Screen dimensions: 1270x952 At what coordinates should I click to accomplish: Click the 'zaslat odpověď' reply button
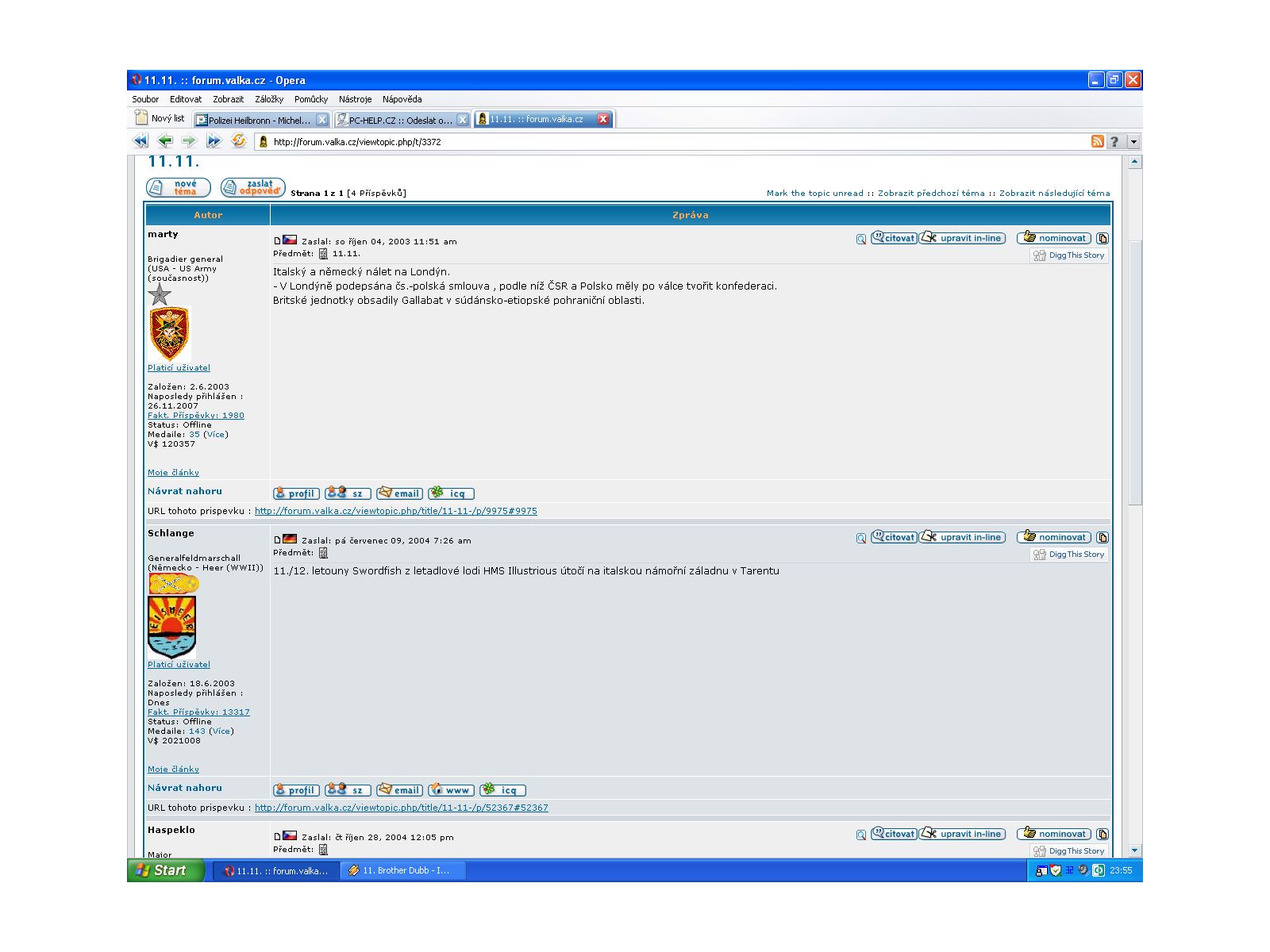click(x=252, y=188)
